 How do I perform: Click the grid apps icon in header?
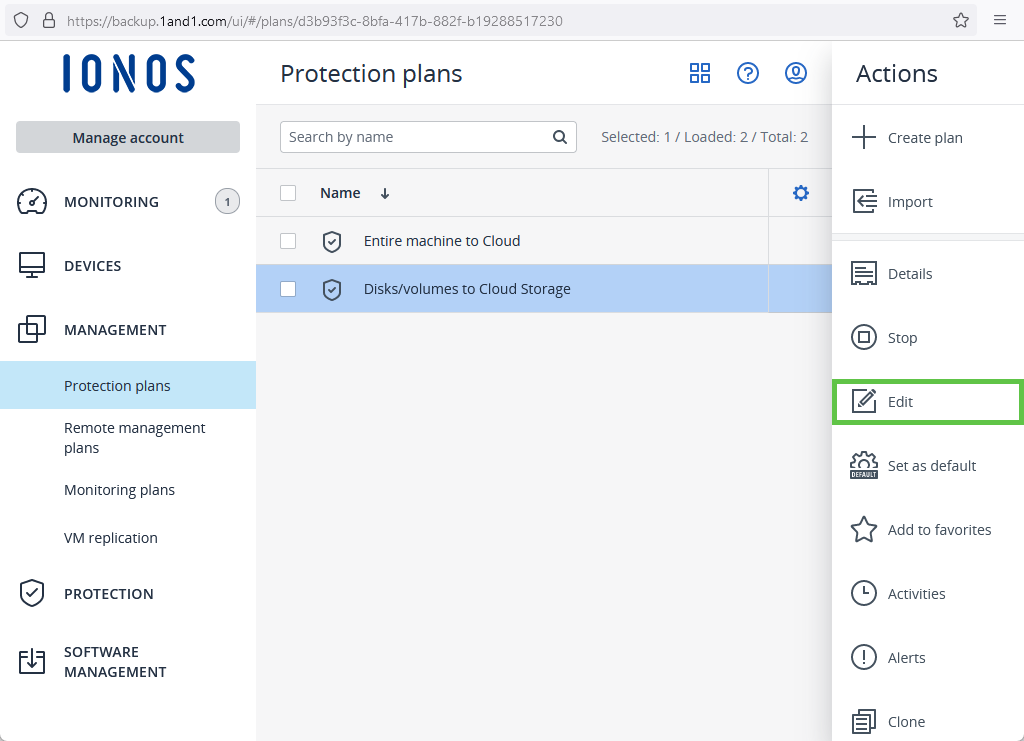pyautogui.click(x=700, y=73)
